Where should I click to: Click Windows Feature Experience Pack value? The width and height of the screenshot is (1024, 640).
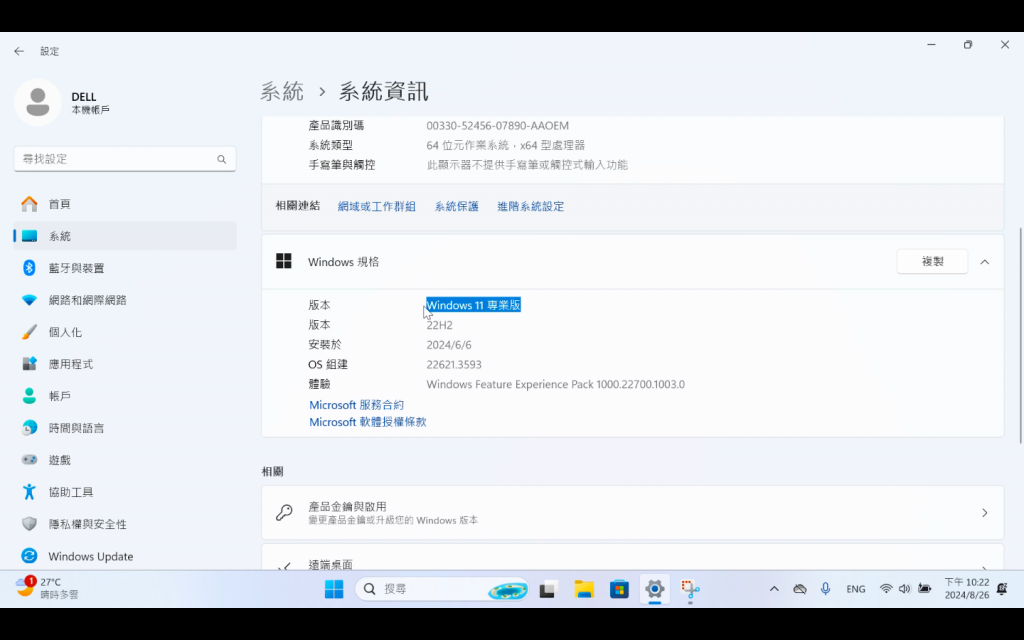(556, 384)
